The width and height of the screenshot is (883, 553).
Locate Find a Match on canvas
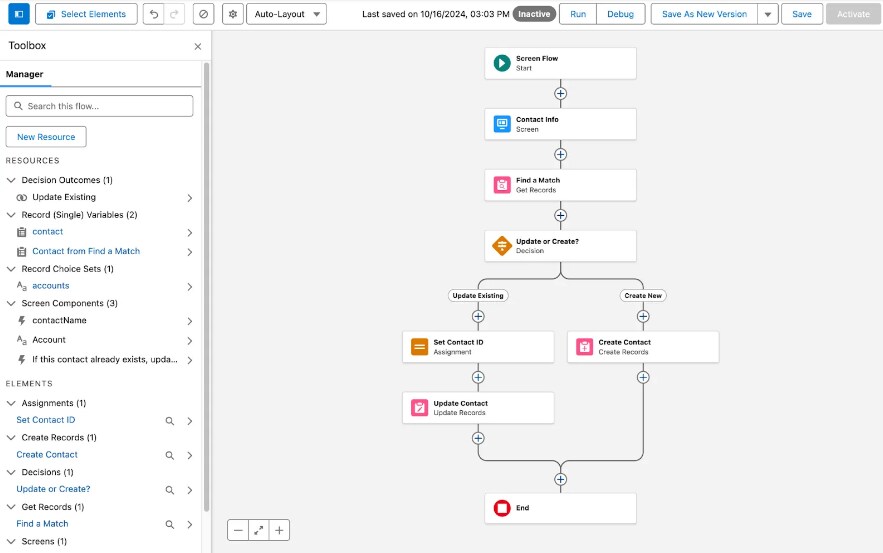point(170,524)
